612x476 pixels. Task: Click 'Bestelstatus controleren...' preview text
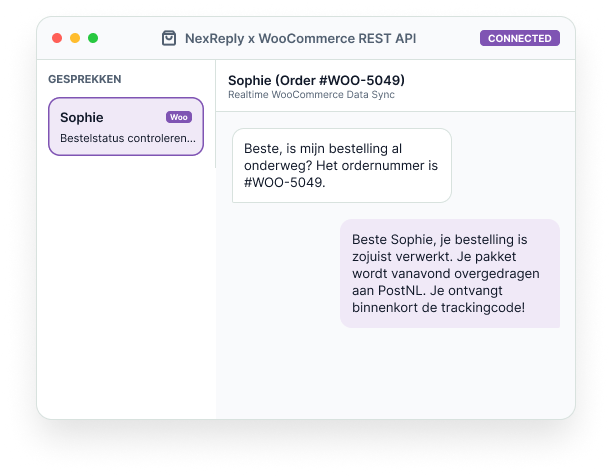128,138
